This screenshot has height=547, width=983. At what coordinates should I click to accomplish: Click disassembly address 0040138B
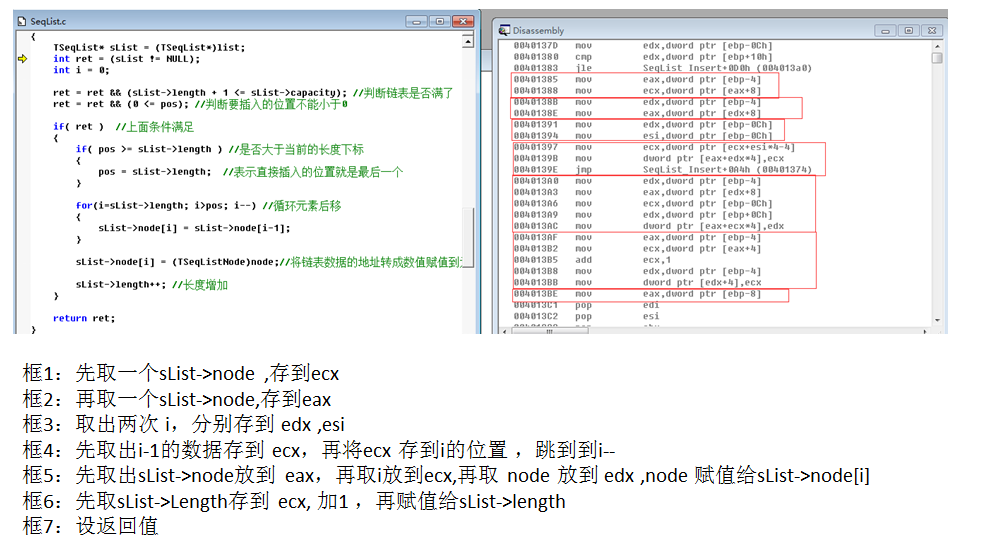point(535,102)
